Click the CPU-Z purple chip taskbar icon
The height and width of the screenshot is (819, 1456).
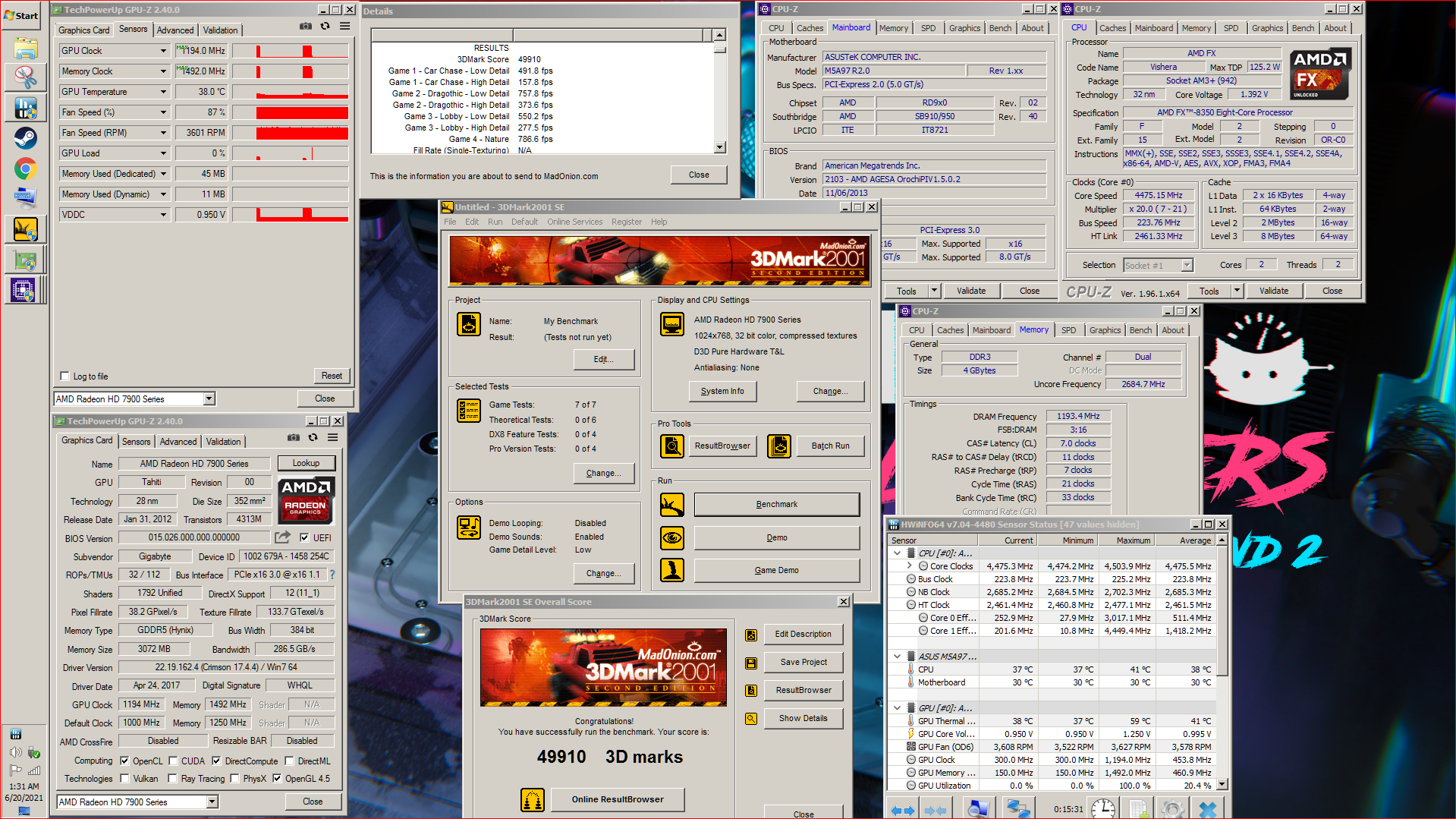[x=23, y=290]
